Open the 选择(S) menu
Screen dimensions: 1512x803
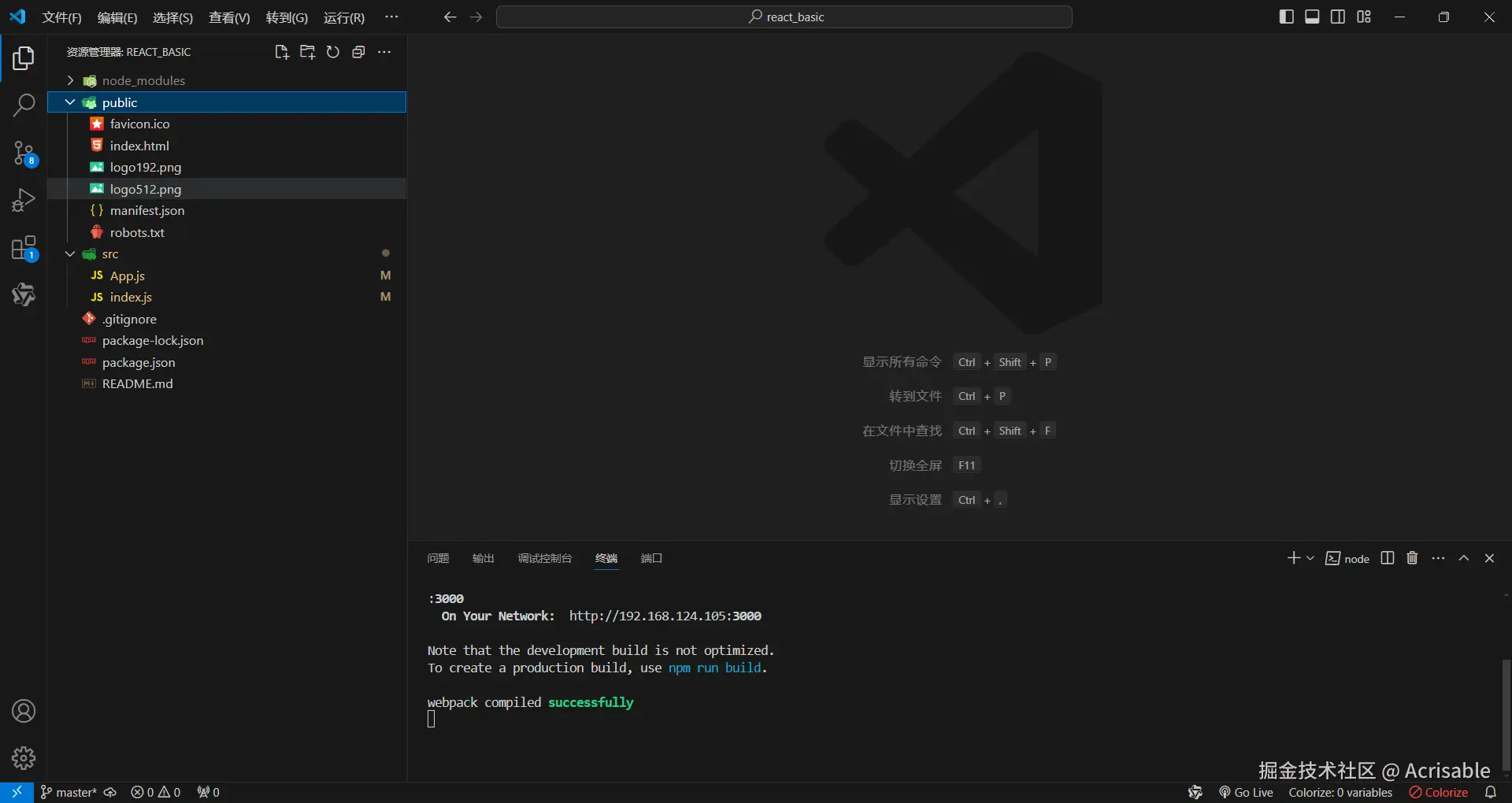(172, 17)
